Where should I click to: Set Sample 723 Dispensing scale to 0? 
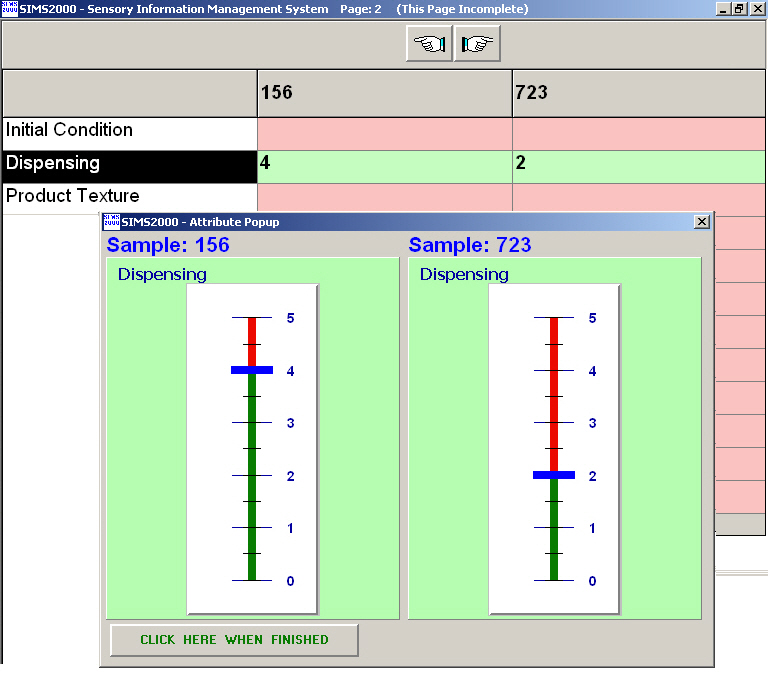pos(554,579)
